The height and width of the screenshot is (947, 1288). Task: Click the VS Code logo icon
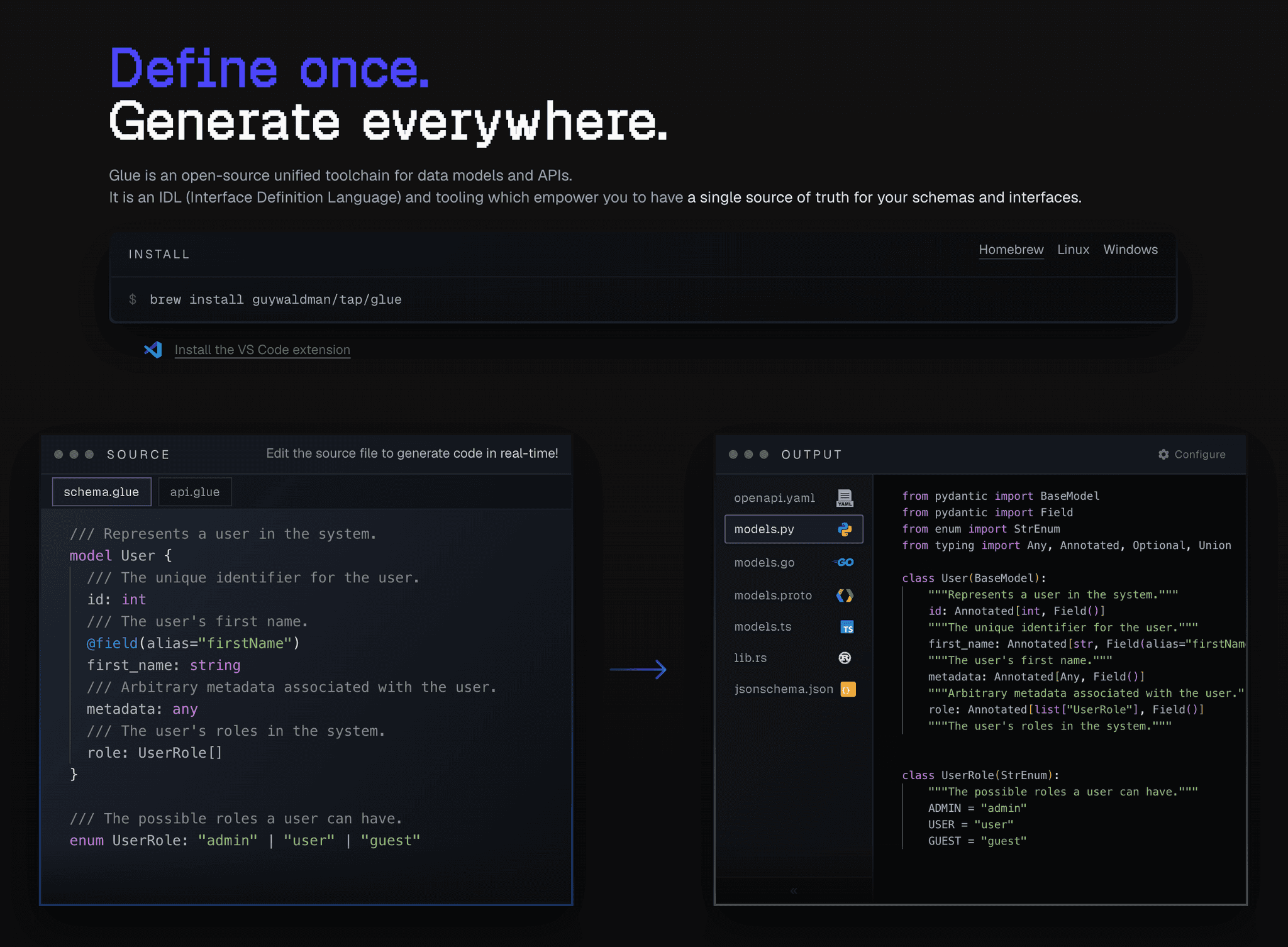pos(153,350)
